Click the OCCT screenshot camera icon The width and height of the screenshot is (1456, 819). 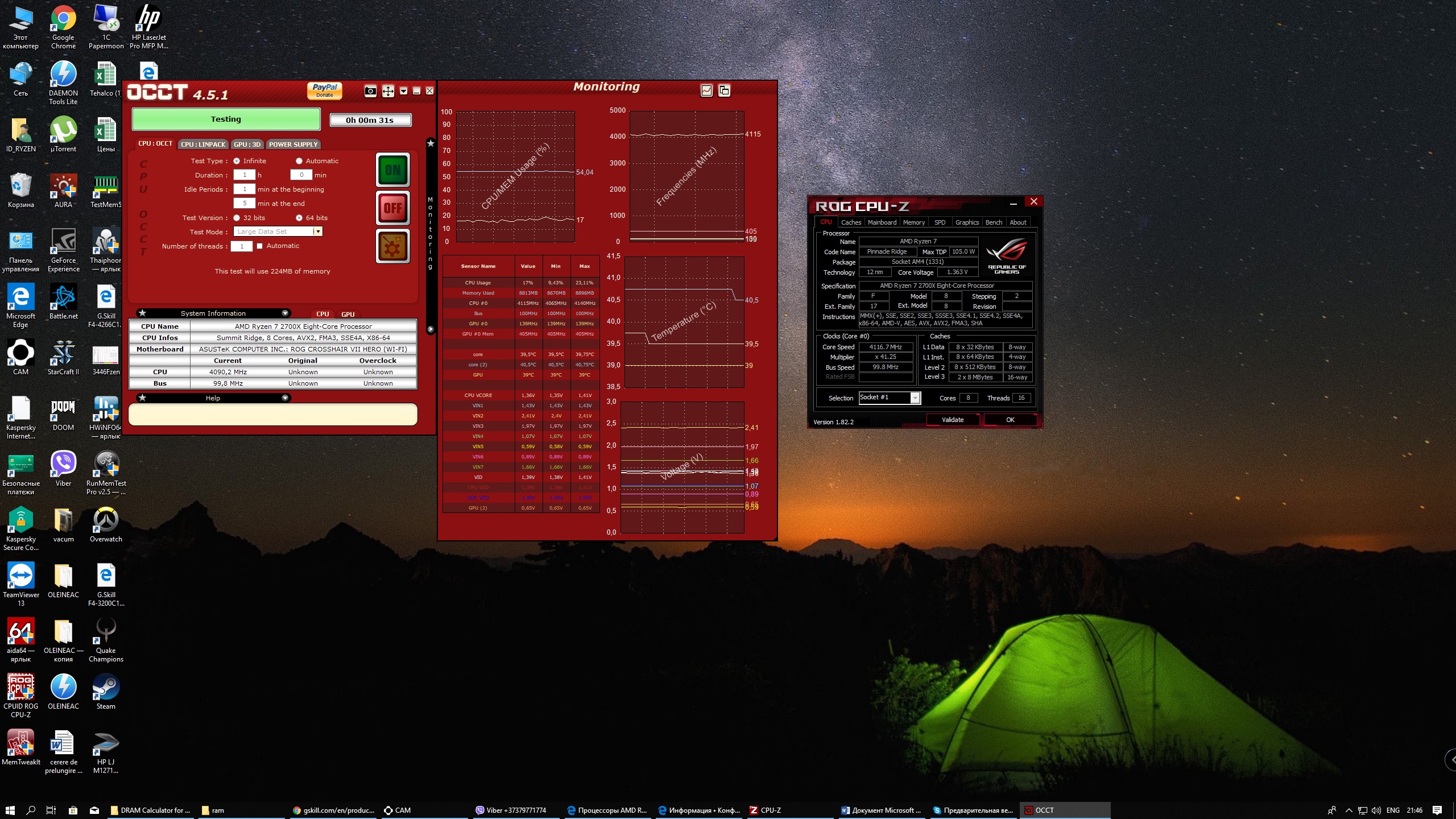370,91
